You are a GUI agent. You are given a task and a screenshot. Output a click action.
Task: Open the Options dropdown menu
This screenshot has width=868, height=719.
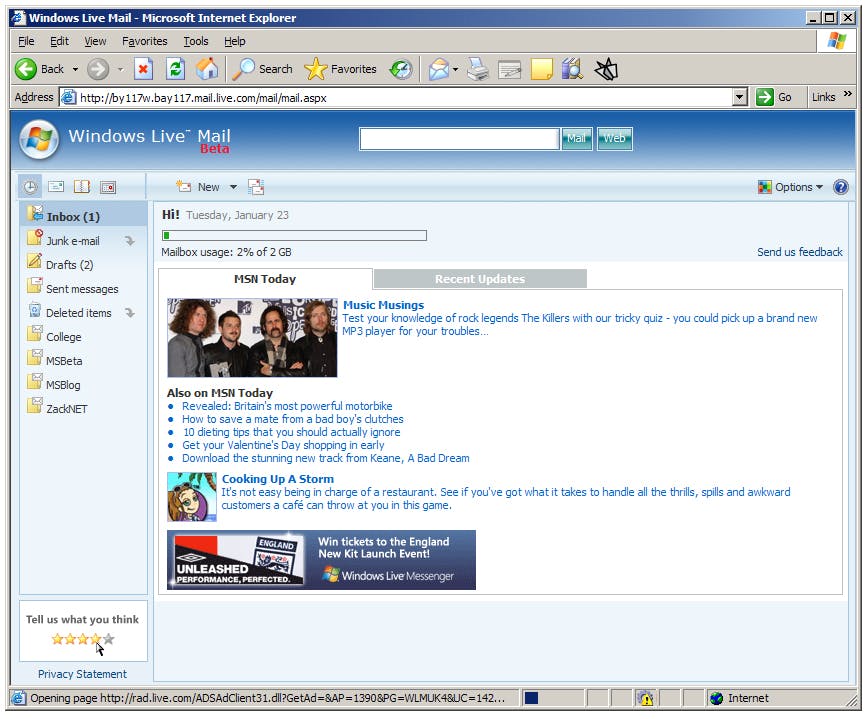tap(793, 187)
